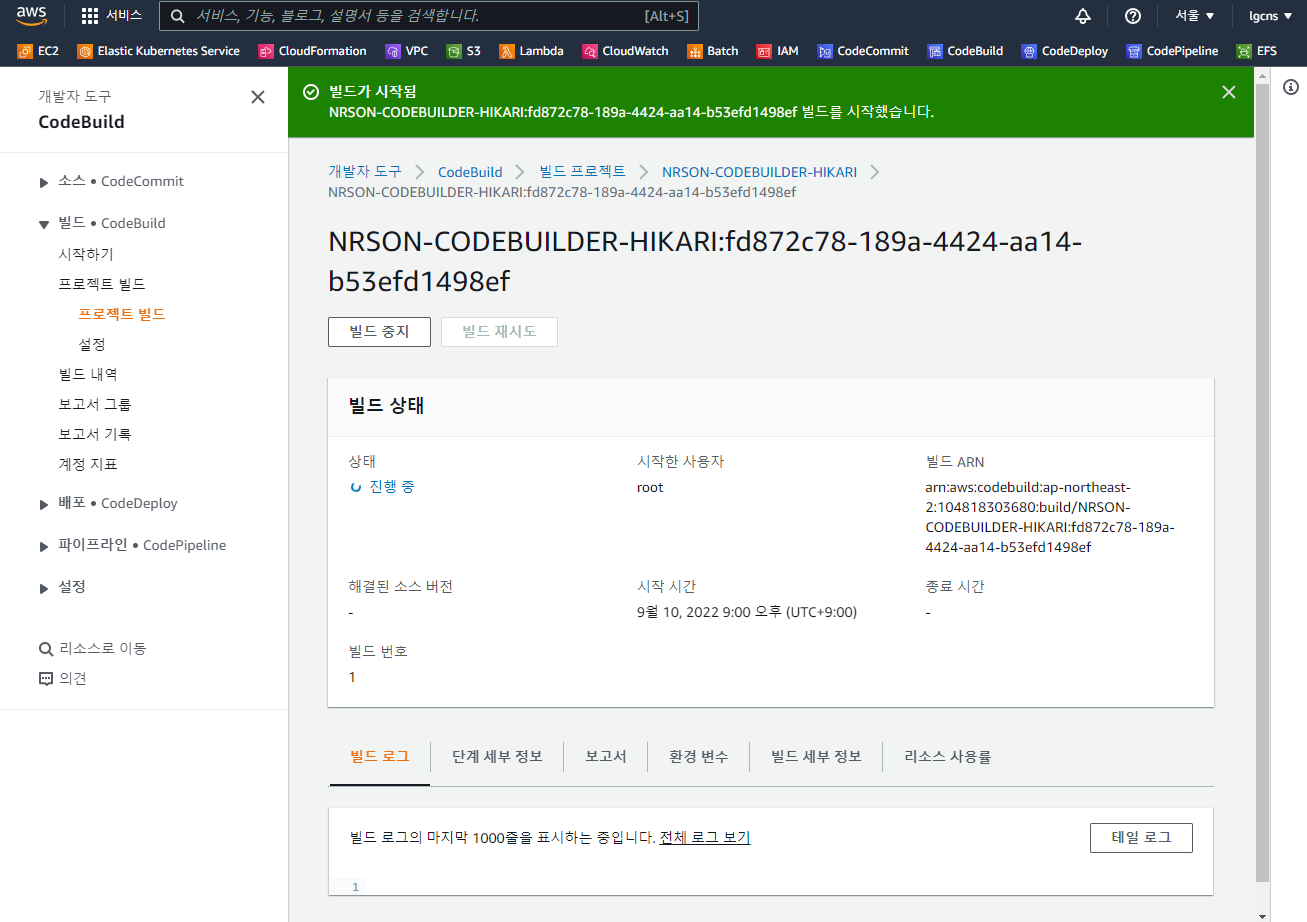
Task: Go to 개발자 도구 breadcrumb
Action: [x=365, y=172]
